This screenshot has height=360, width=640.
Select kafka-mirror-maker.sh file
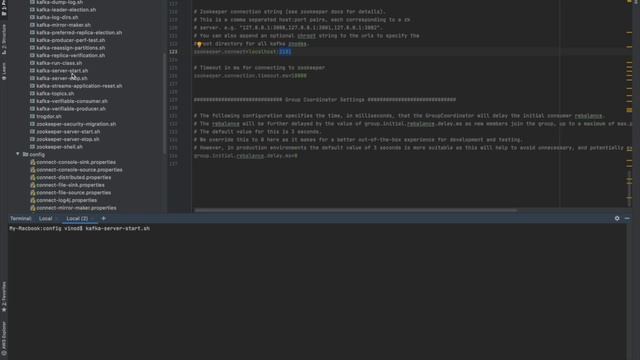(x=63, y=25)
